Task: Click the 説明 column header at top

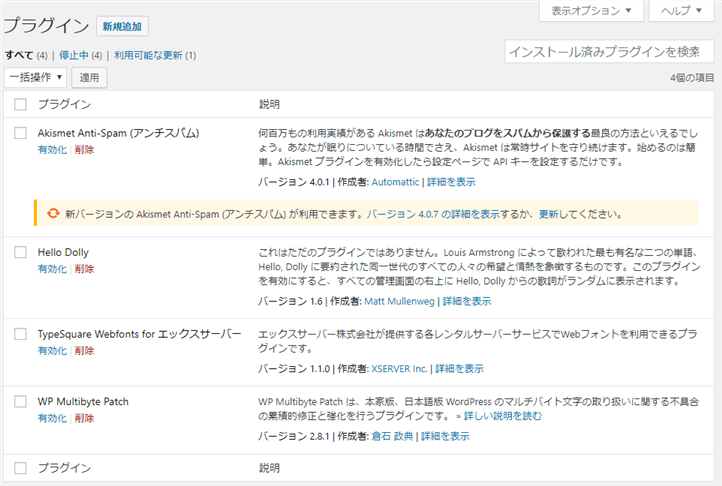Action: click(x=269, y=104)
